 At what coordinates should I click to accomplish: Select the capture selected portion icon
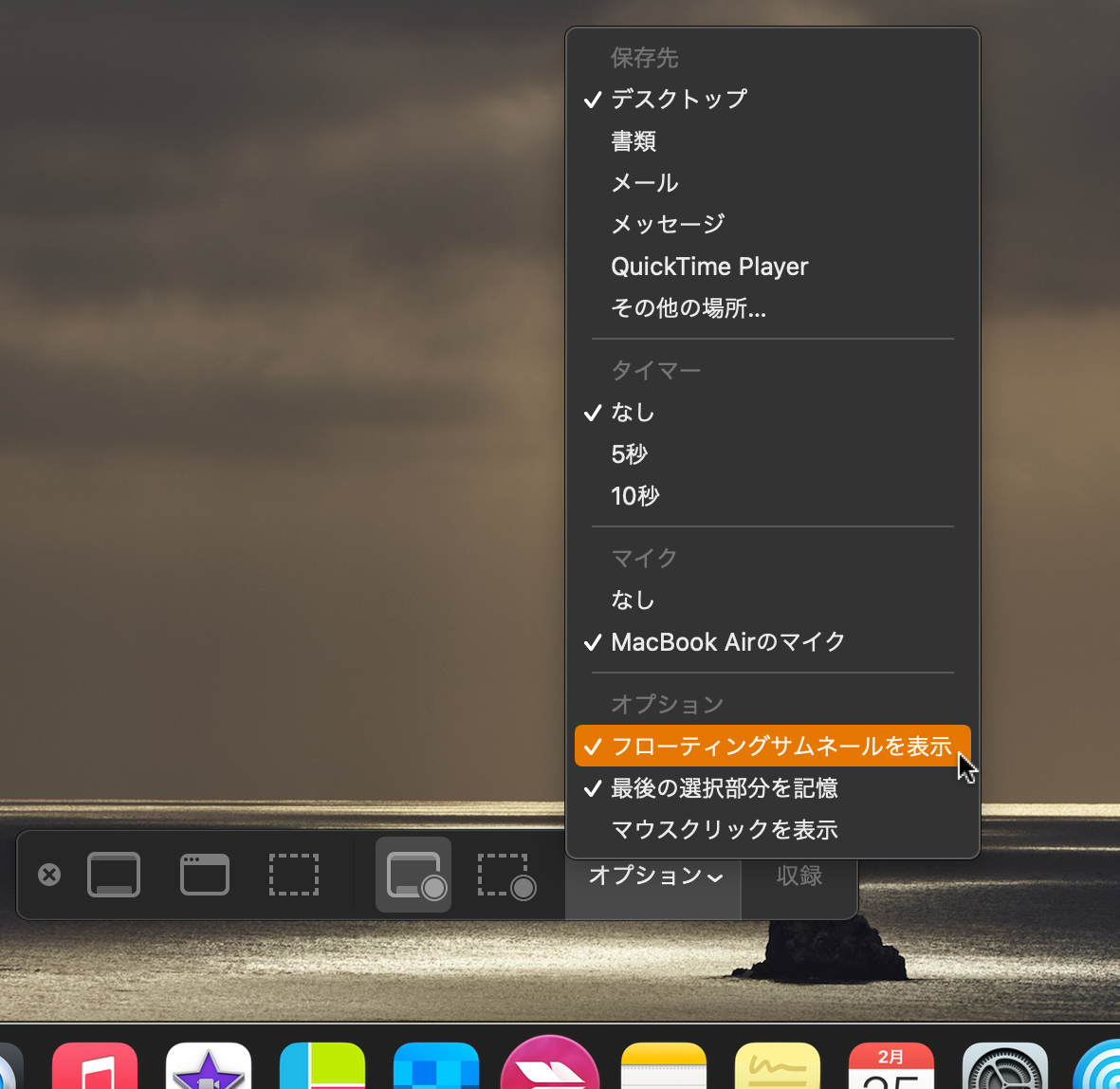[294, 875]
